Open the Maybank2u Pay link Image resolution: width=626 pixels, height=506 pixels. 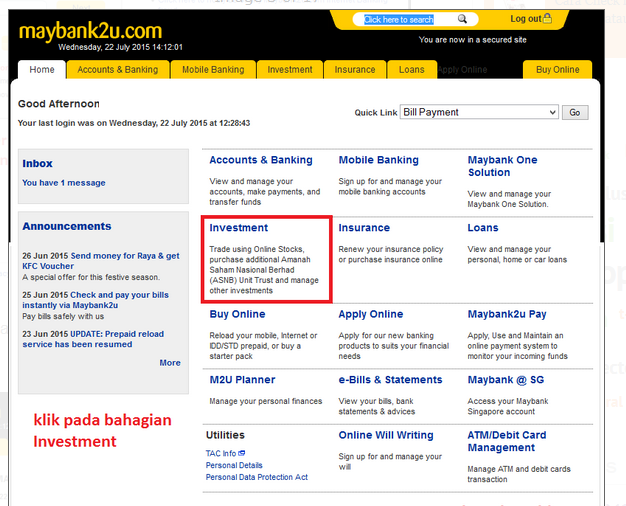coord(507,314)
